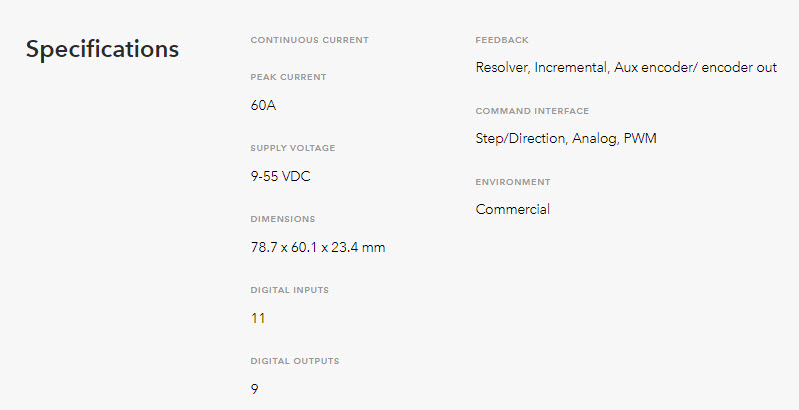Viewport: 799px width, 410px height.
Task: Click the Peak Current label
Action: (x=288, y=77)
